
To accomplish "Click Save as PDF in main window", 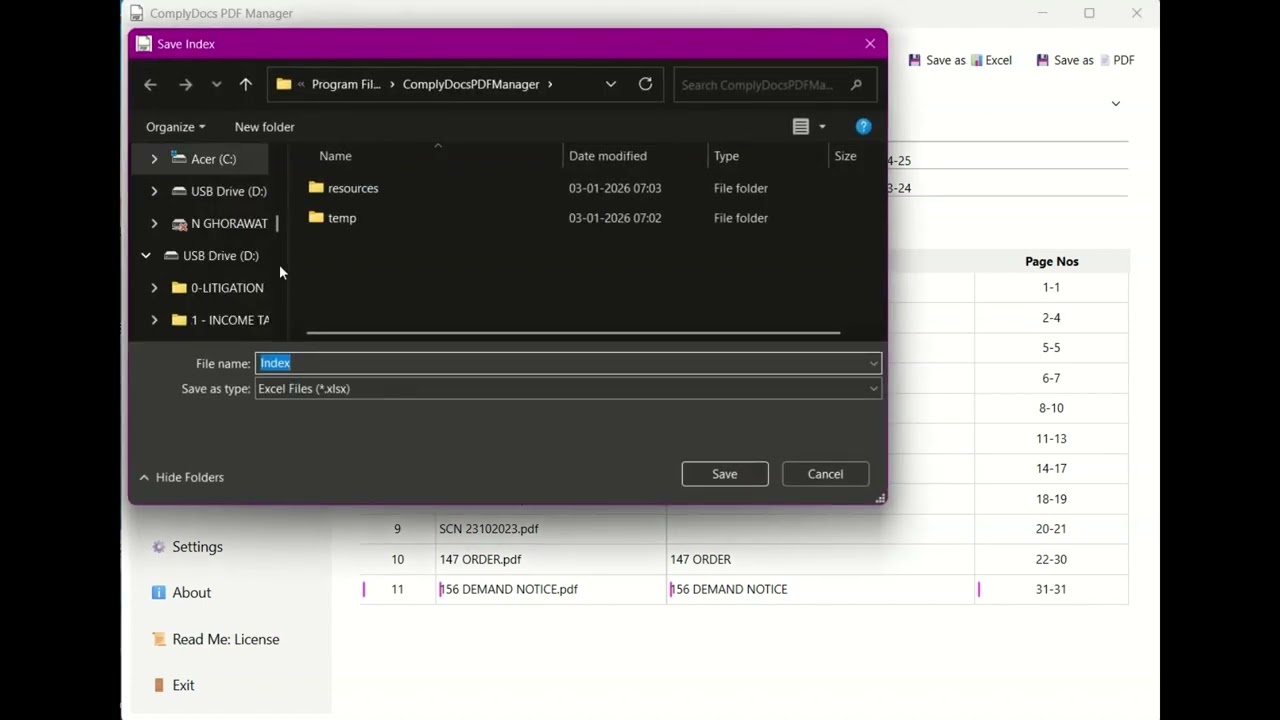I will 1085,60.
